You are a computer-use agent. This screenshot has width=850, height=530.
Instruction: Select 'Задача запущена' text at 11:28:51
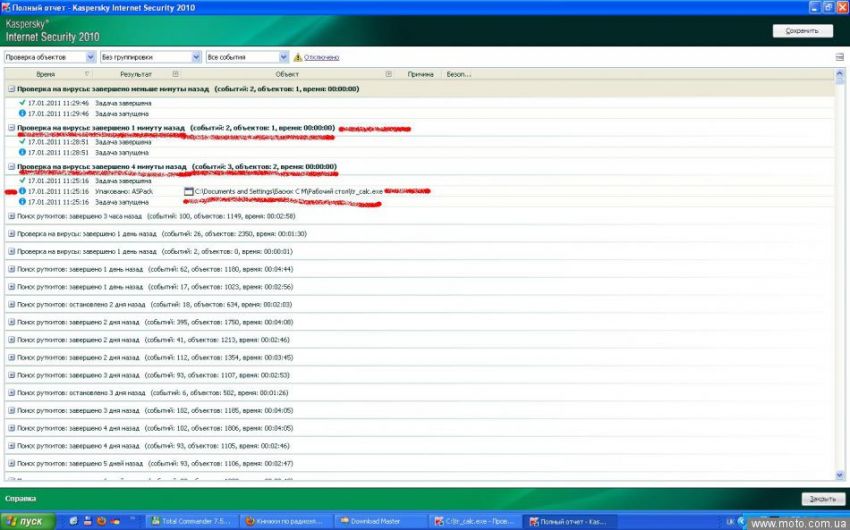[x=122, y=152]
